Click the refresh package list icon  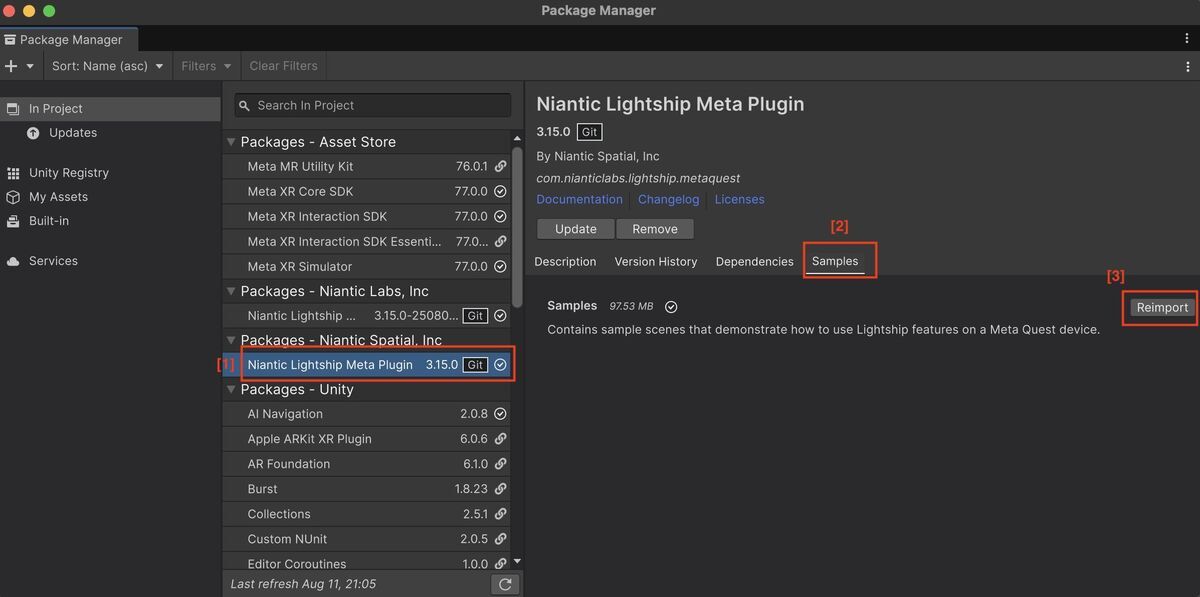coord(505,584)
